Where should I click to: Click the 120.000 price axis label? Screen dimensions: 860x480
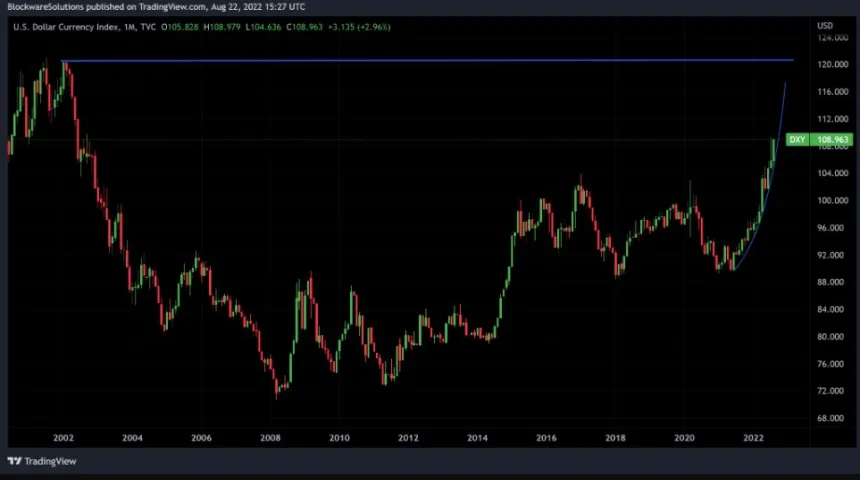click(833, 65)
